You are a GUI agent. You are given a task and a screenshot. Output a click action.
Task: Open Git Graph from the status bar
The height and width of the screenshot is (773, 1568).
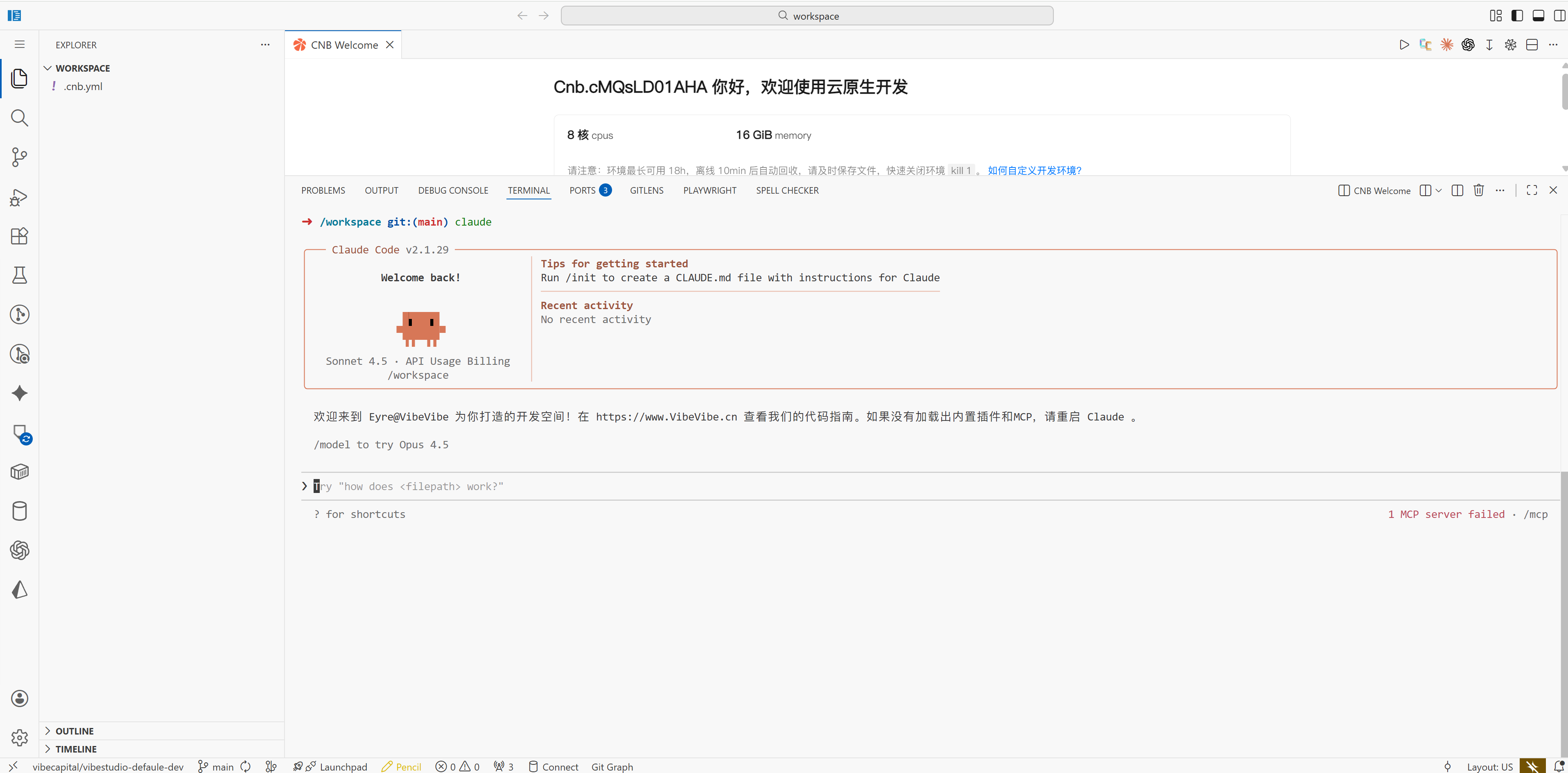[612, 766]
